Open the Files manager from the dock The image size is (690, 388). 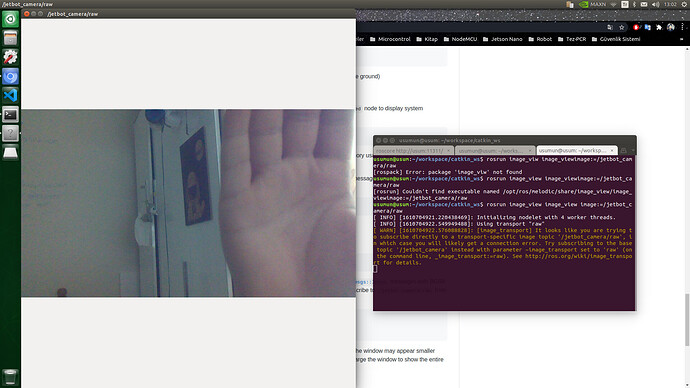pos(10,38)
